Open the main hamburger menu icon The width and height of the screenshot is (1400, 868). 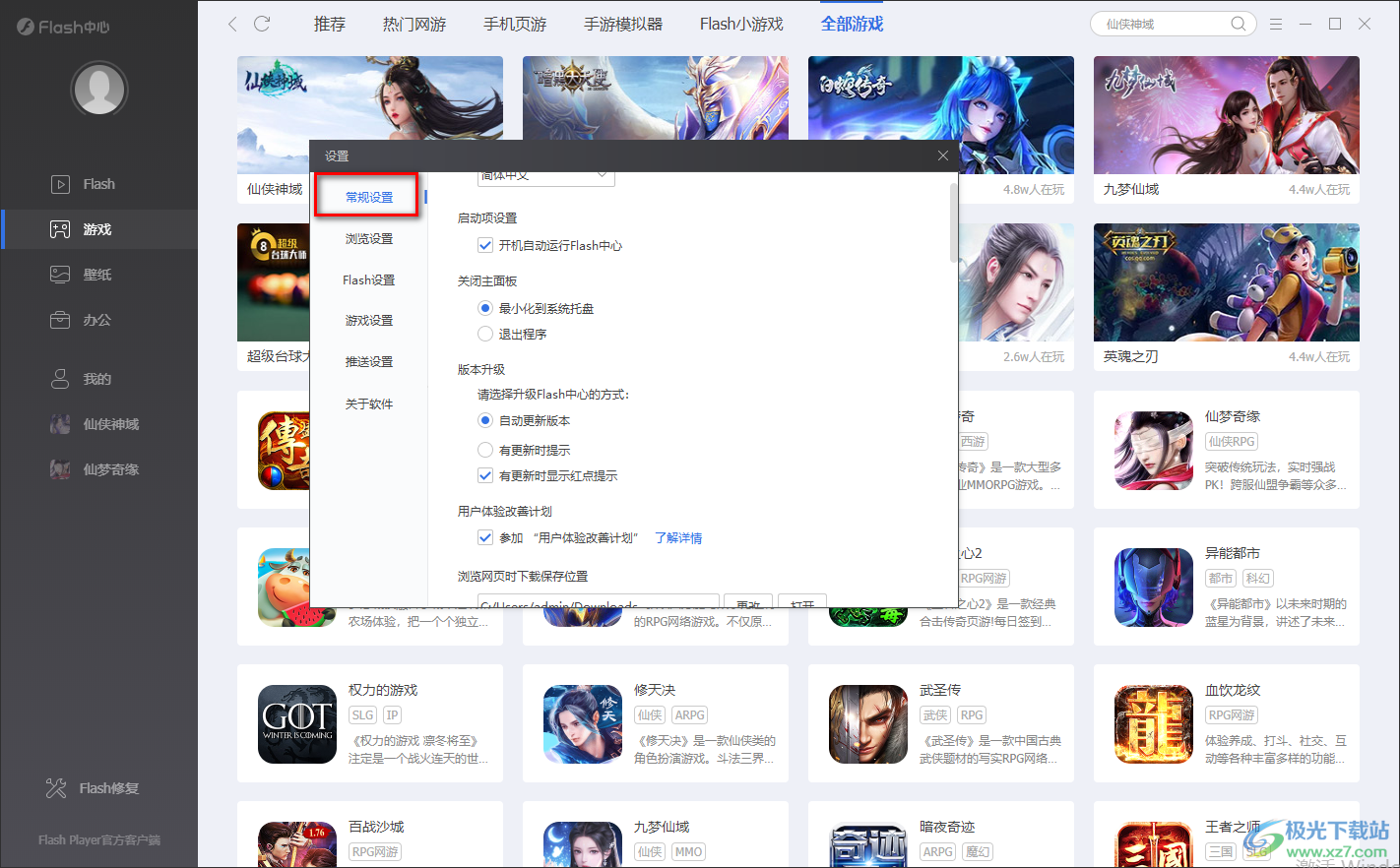click(1276, 24)
